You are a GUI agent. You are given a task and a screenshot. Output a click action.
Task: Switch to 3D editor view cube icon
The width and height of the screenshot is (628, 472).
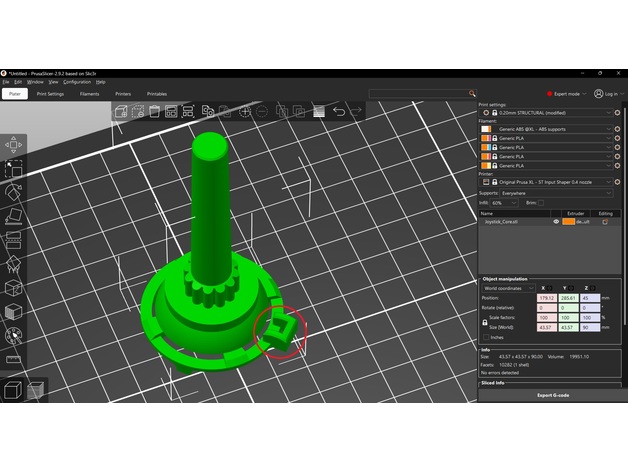[13, 391]
